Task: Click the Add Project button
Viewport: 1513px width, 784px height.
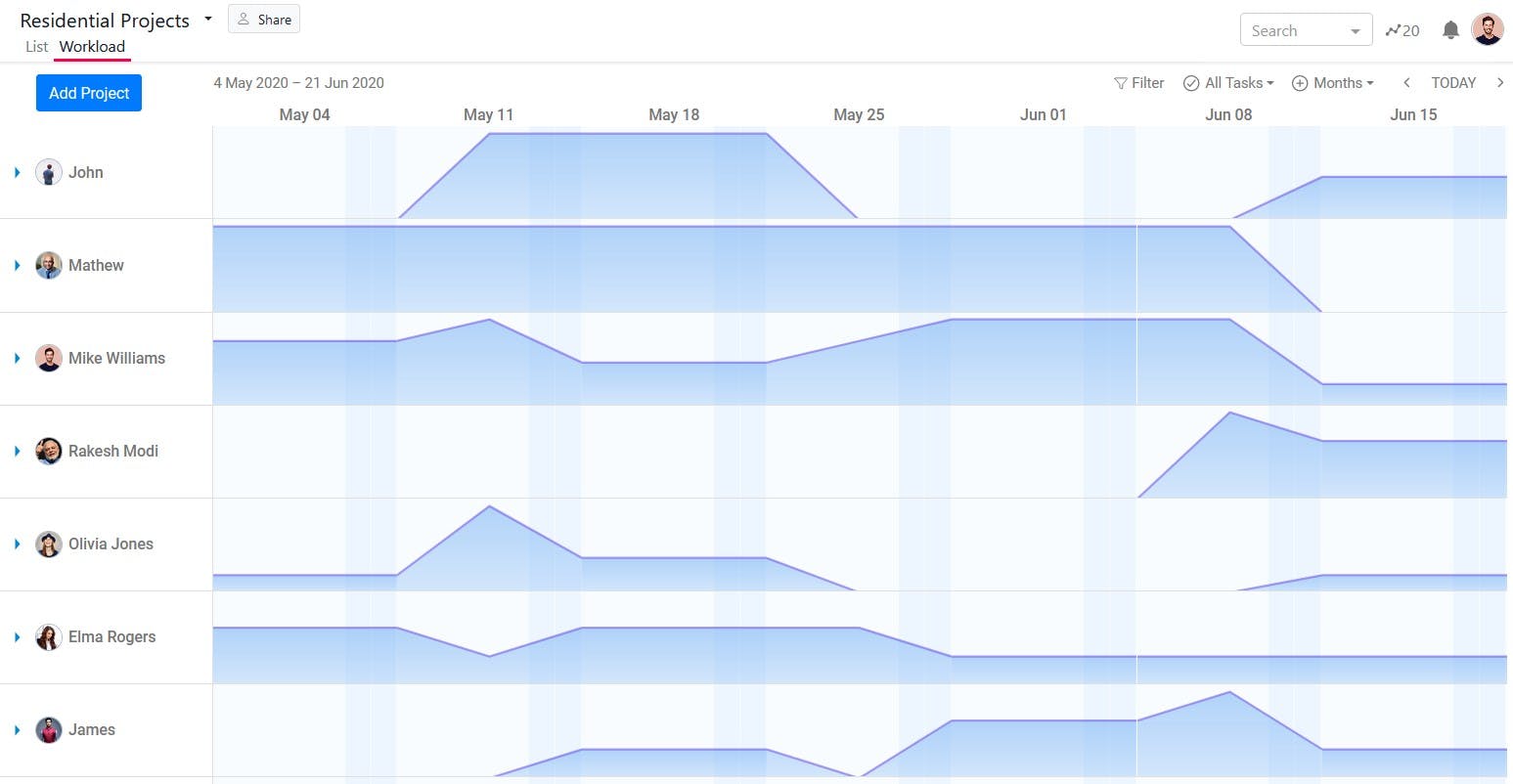Action: [x=88, y=92]
